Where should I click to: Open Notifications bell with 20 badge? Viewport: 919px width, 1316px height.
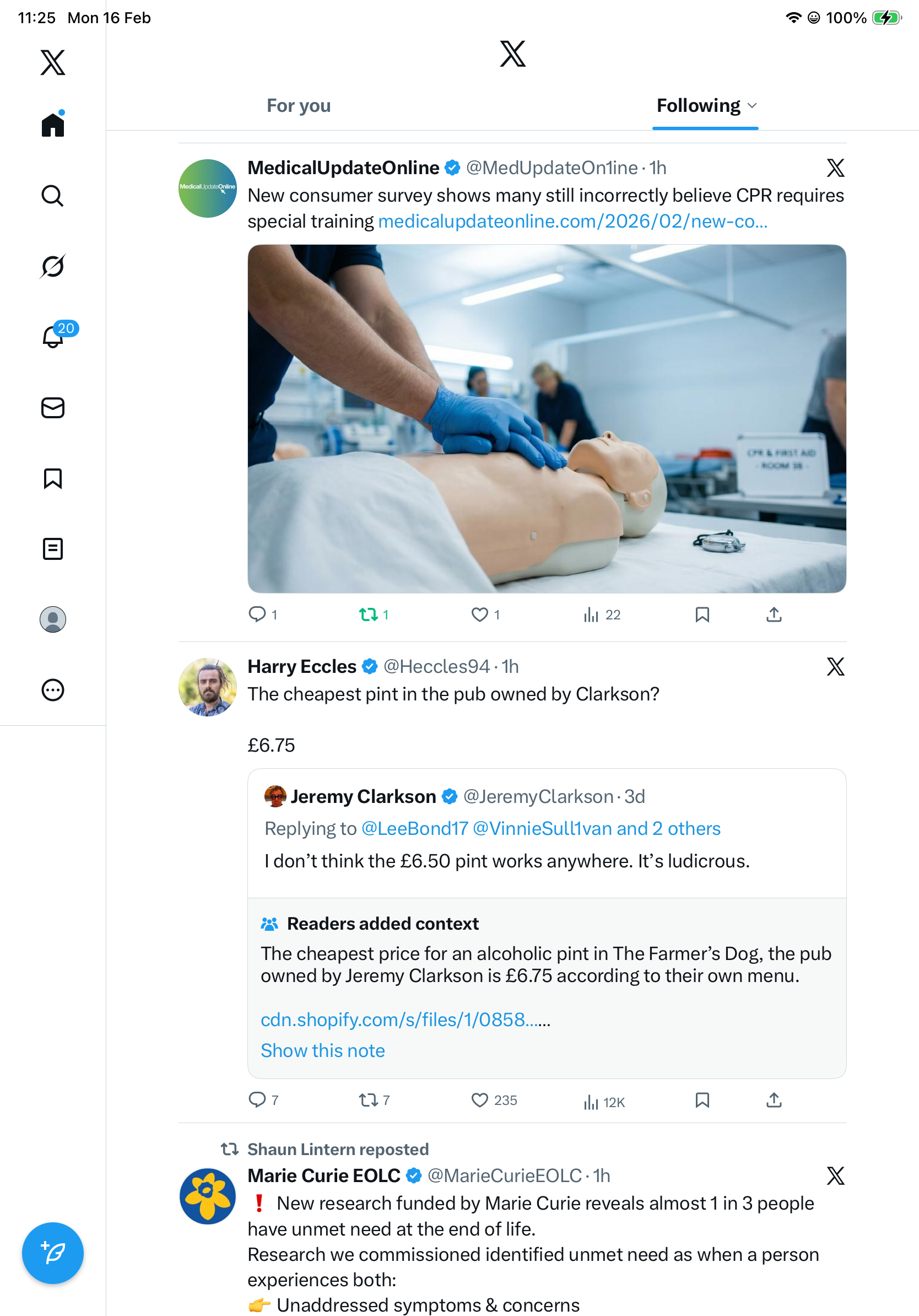pos(53,337)
